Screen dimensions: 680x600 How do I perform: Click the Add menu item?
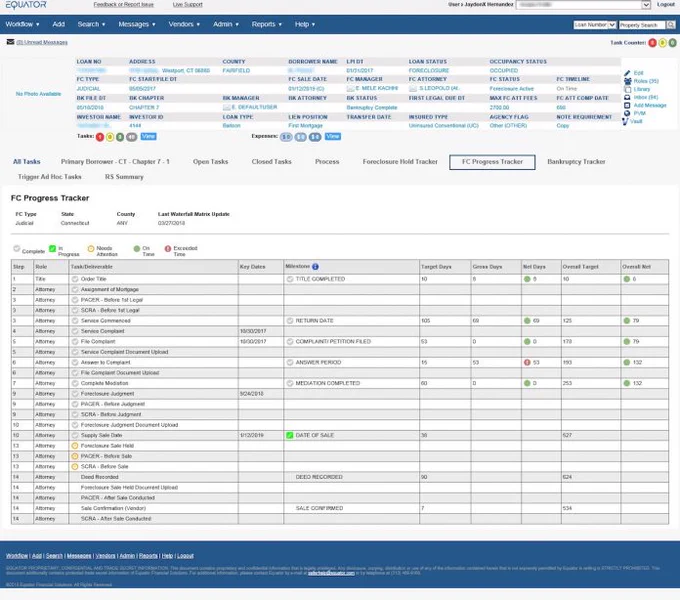(59, 24)
